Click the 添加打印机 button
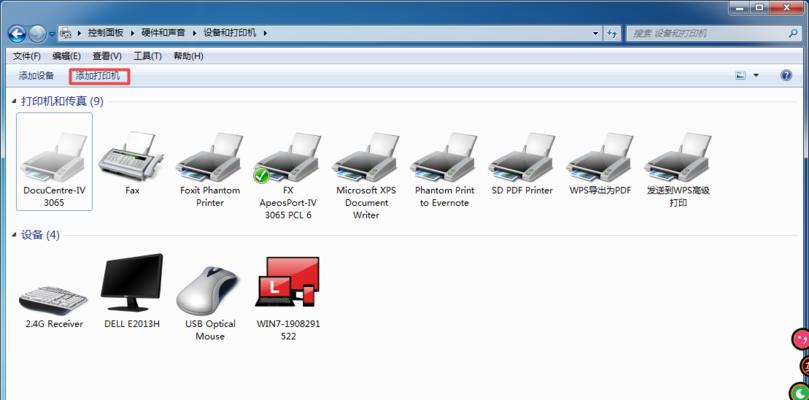809x400 pixels. coord(98,76)
